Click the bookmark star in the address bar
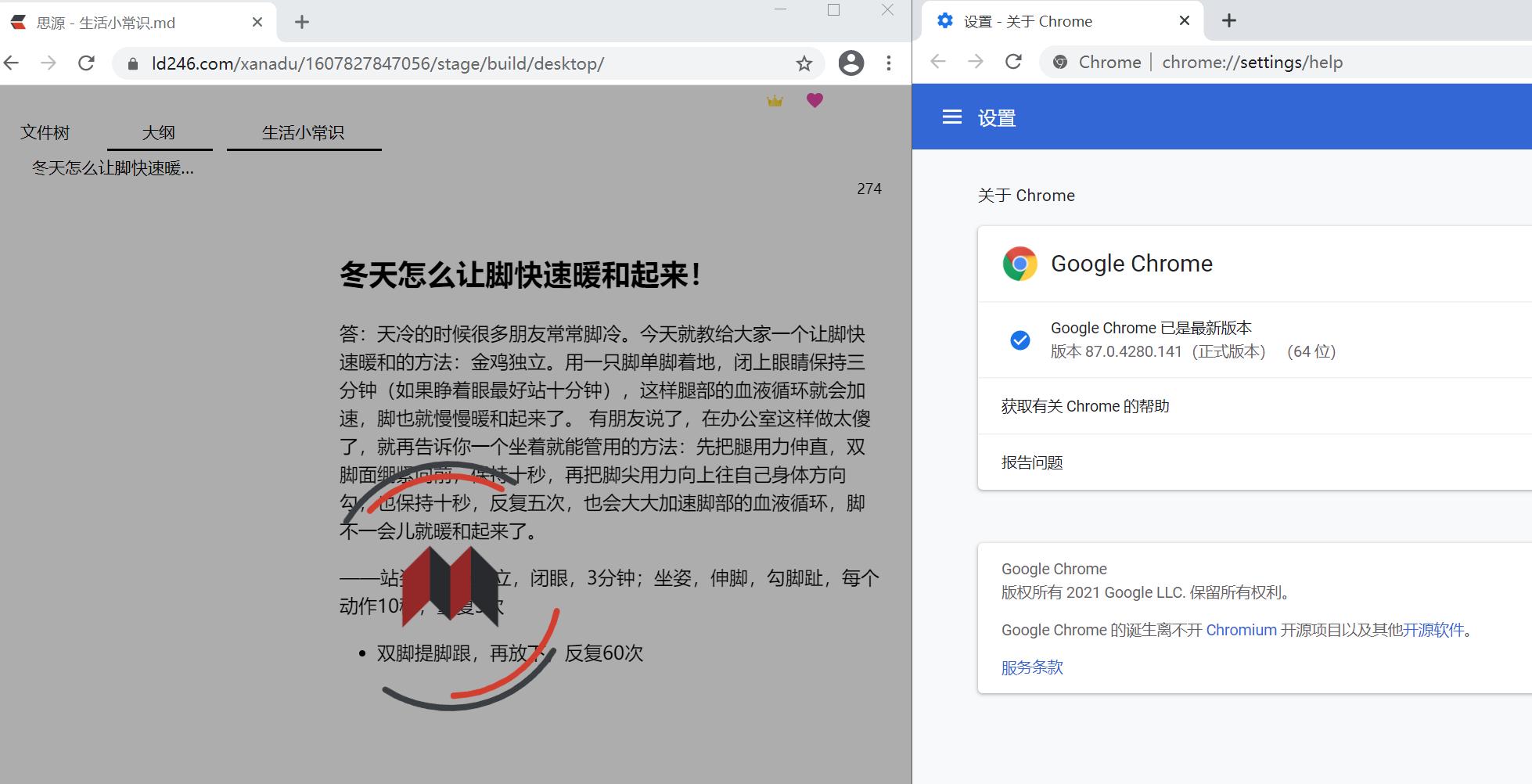This screenshot has width=1532, height=784. (x=804, y=63)
